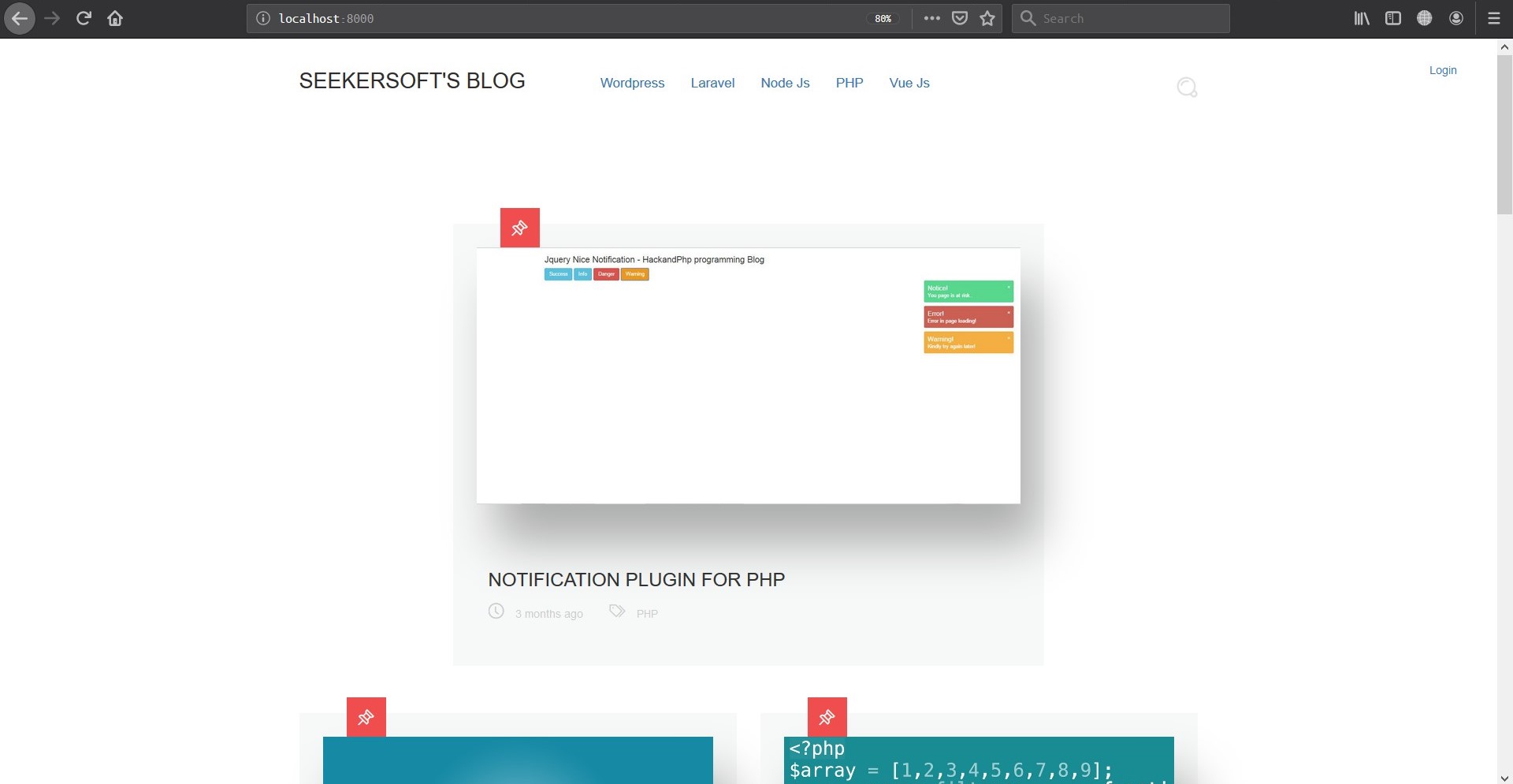This screenshot has height=784, width=1513.
Task: Toggle the browser sidebar
Action: point(1392,17)
